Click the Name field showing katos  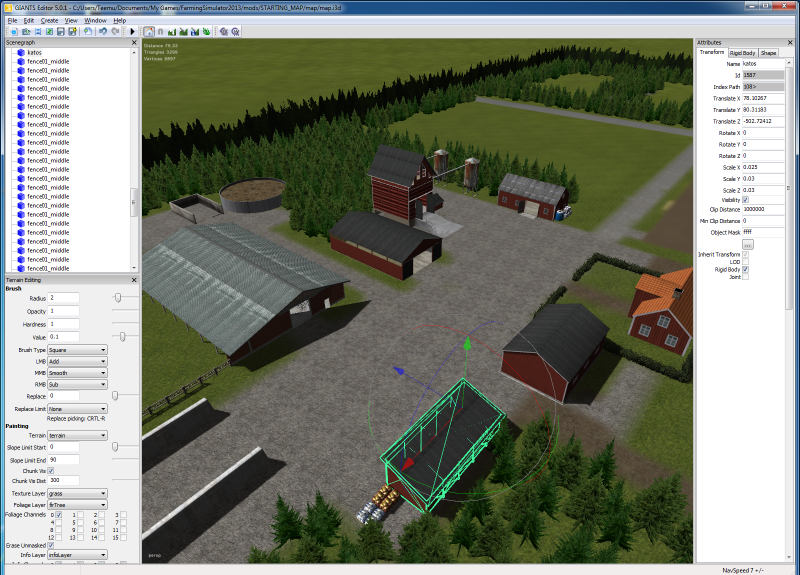click(763, 64)
